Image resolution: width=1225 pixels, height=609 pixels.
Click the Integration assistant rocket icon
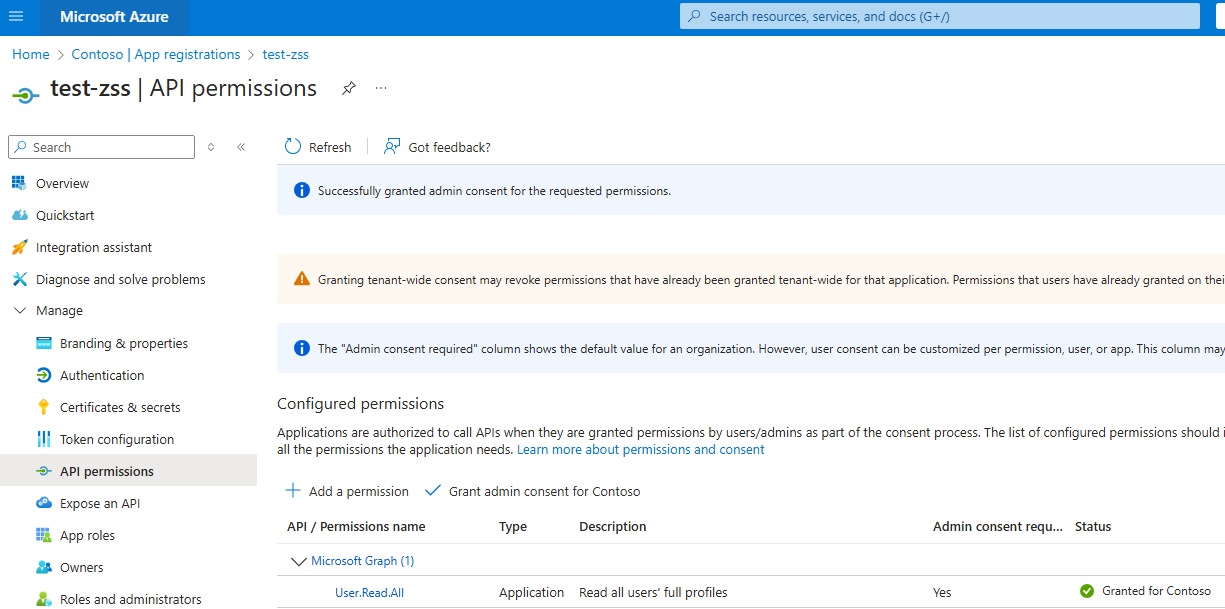pos(19,247)
